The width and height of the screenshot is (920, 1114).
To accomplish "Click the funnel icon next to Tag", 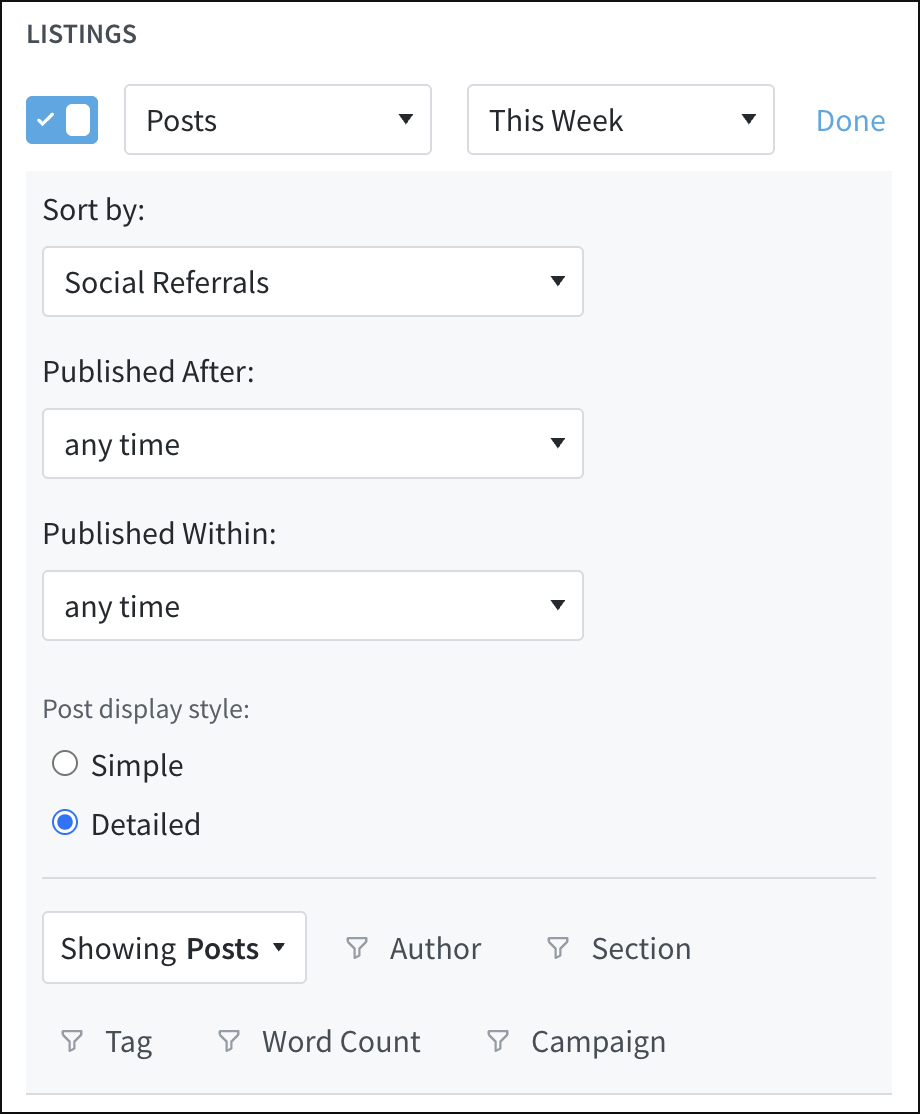I will click(71, 1041).
